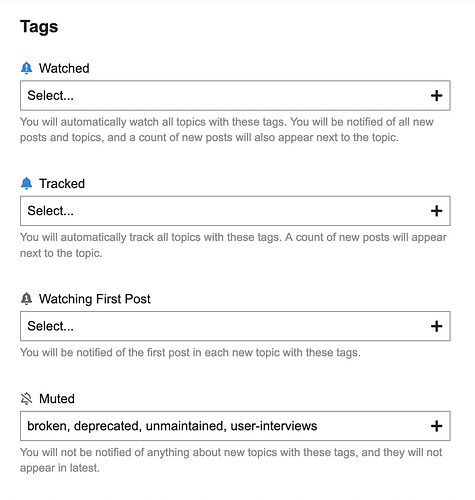Click the 'user-interviews' muted tag text

tap(274, 426)
